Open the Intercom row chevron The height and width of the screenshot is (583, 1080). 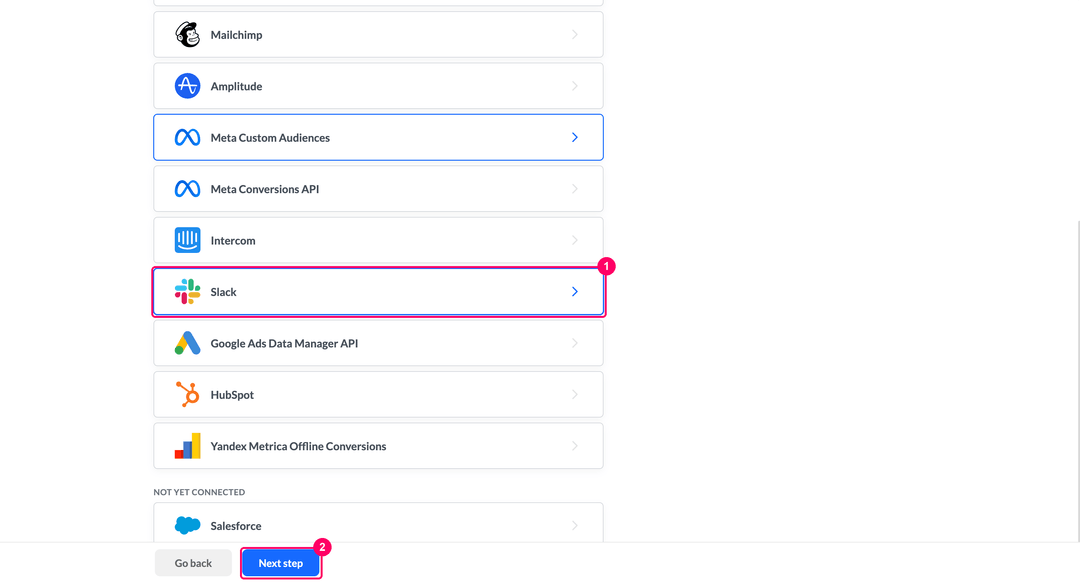click(x=574, y=240)
